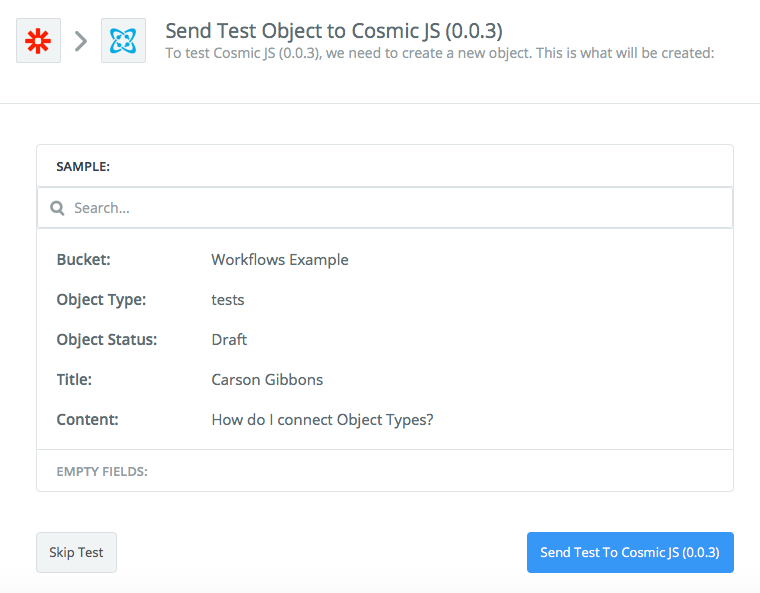Select the Object Type label
Image resolution: width=760 pixels, height=593 pixels.
[x=101, y=300]
